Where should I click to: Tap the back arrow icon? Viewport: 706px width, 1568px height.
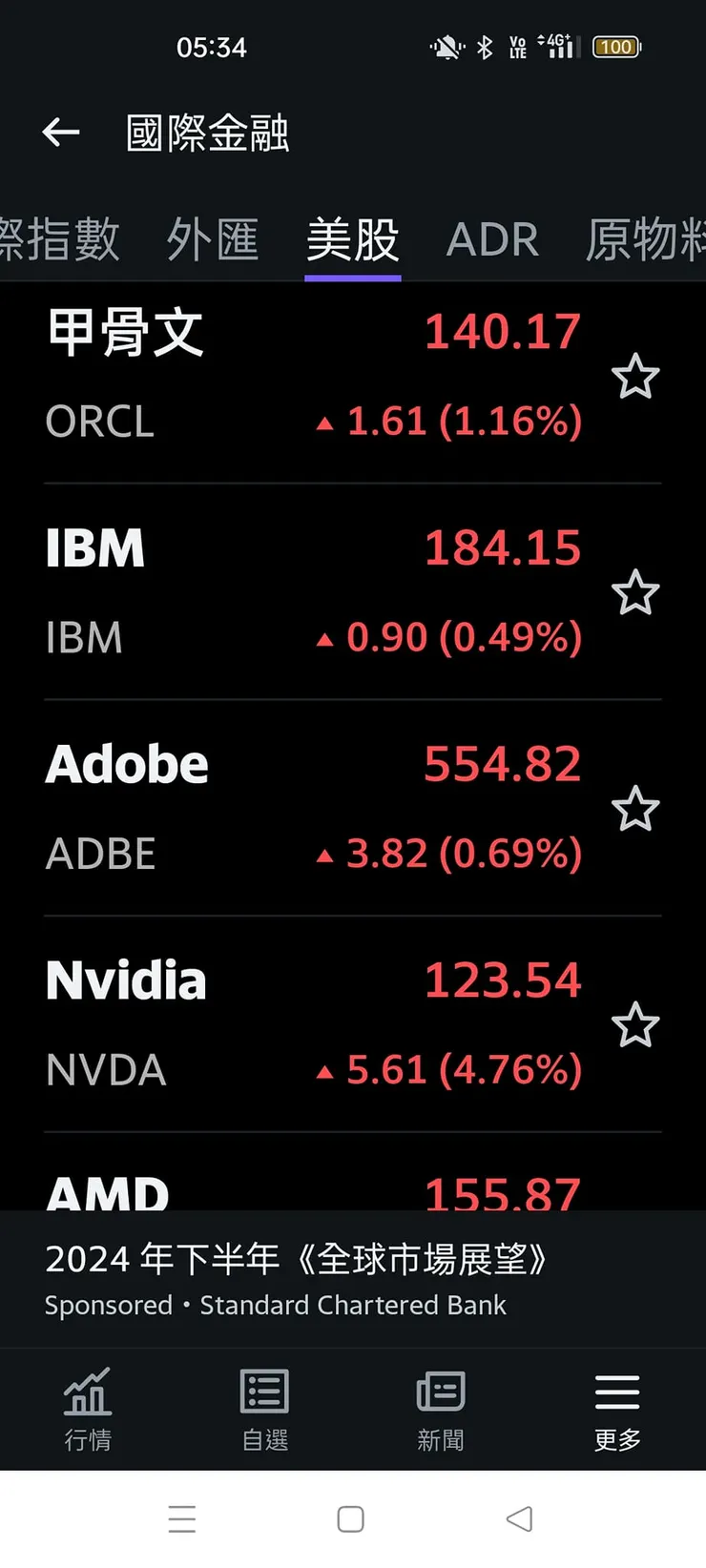(61, 133)
